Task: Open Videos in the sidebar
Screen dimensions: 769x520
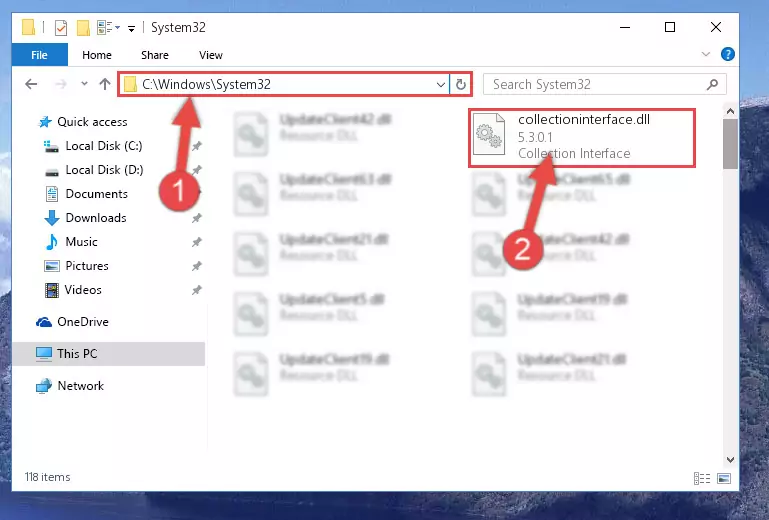Action: click(x=83, y=290)
